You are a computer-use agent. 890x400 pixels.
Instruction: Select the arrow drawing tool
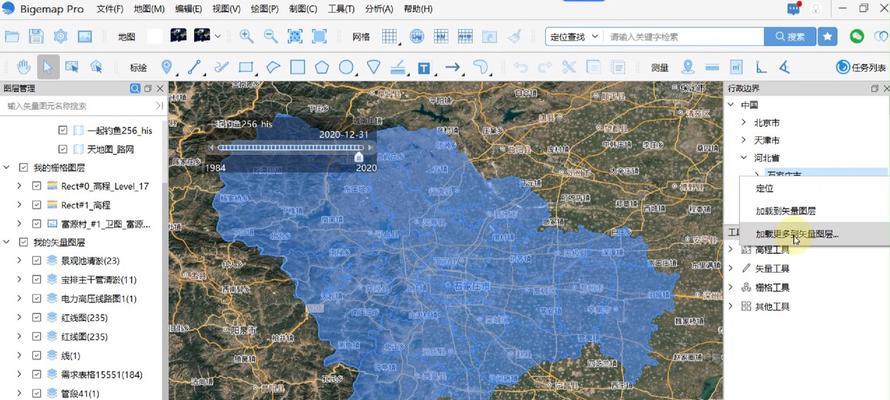coord(452,67)
